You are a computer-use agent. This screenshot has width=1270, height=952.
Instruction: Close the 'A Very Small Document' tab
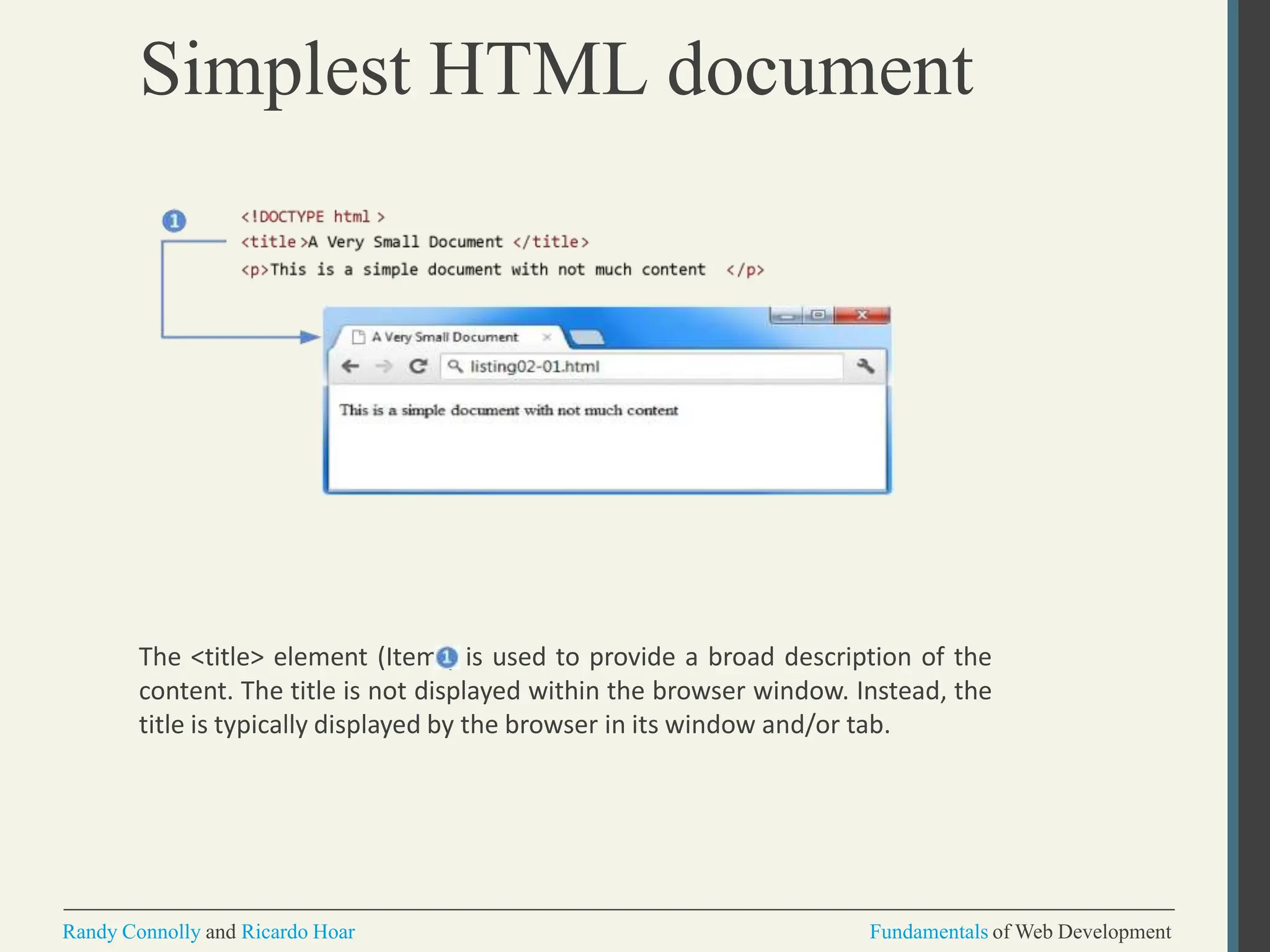[546, 337]
